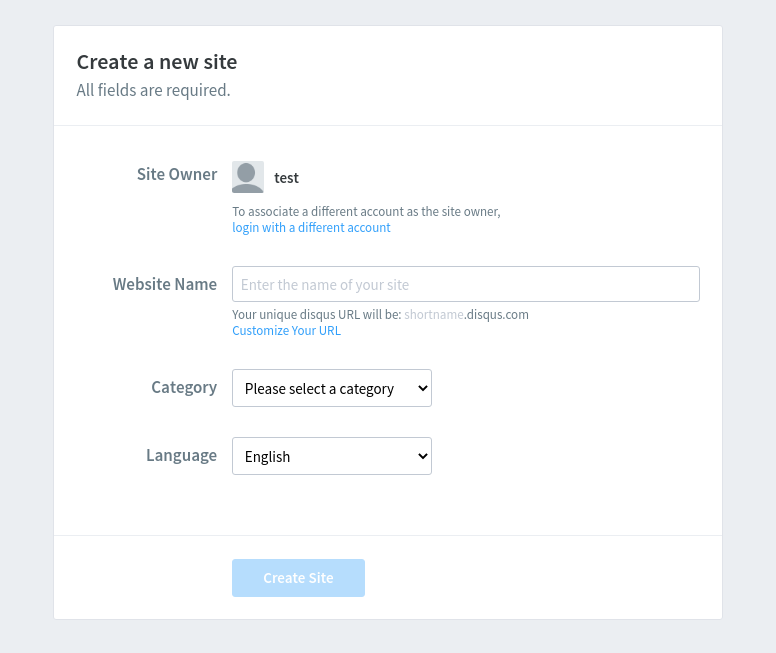Click the "All fields are required." subtitle
The height and width of the screenshot is (653, 776).
[x=153, y=90]
